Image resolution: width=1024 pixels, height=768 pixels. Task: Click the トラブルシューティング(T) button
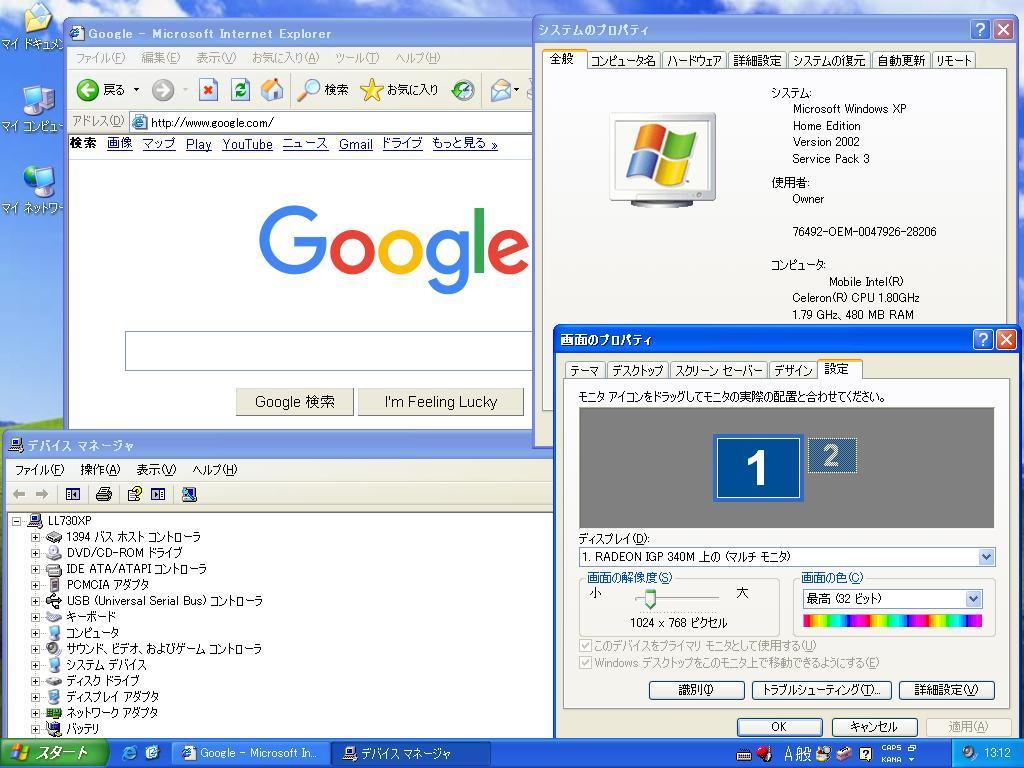(x=822, y=690)
